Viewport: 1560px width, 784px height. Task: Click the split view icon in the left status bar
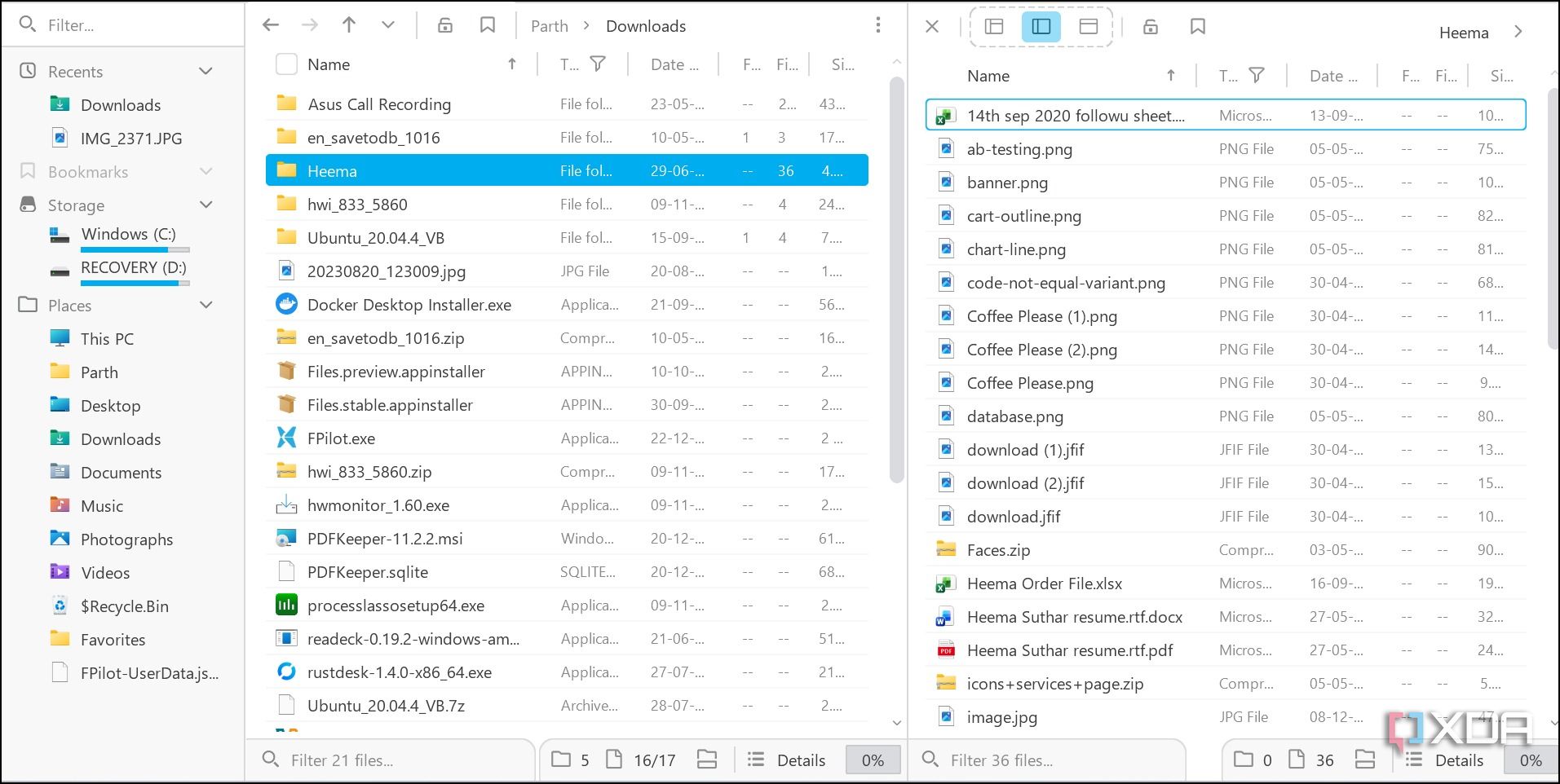tap(707, 760)
